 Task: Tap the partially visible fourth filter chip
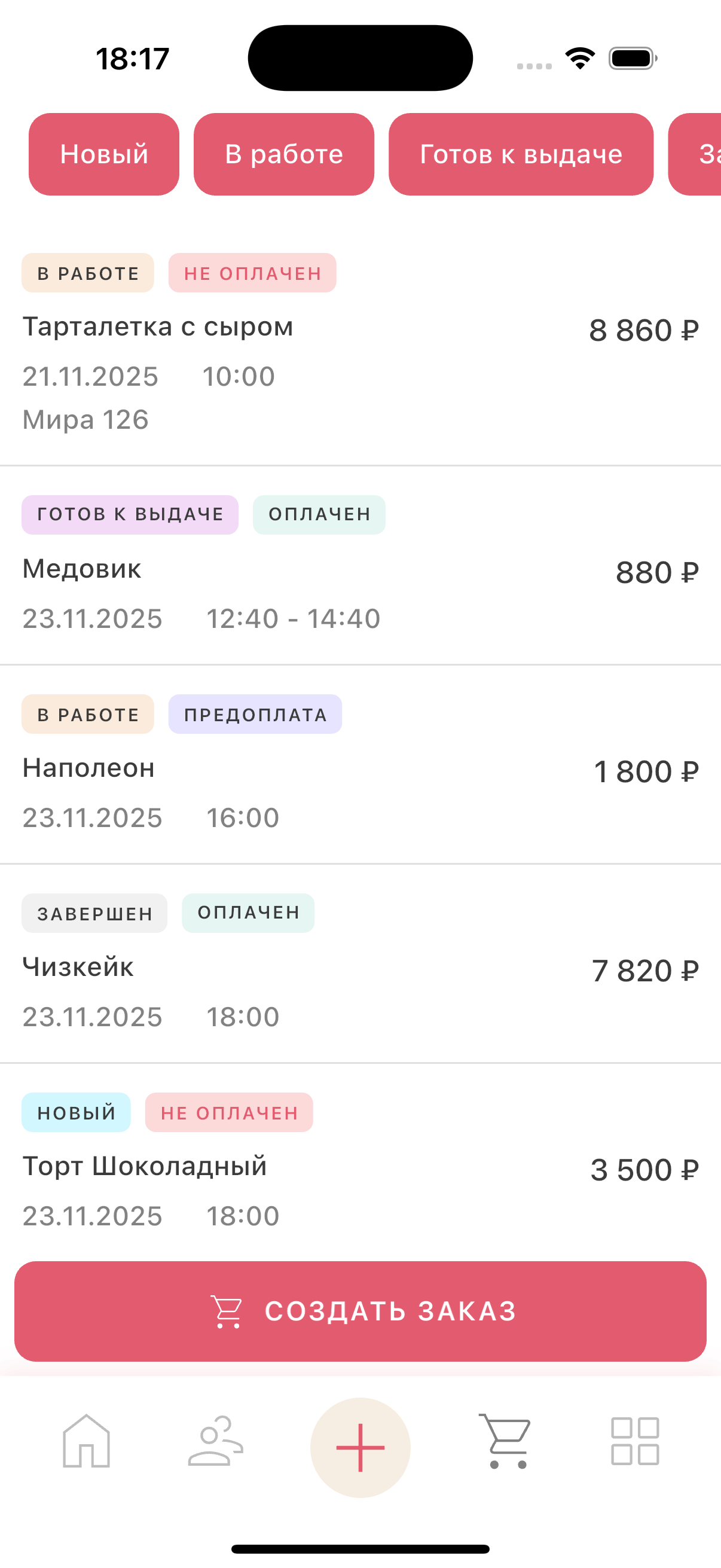[x=696, y=154]
